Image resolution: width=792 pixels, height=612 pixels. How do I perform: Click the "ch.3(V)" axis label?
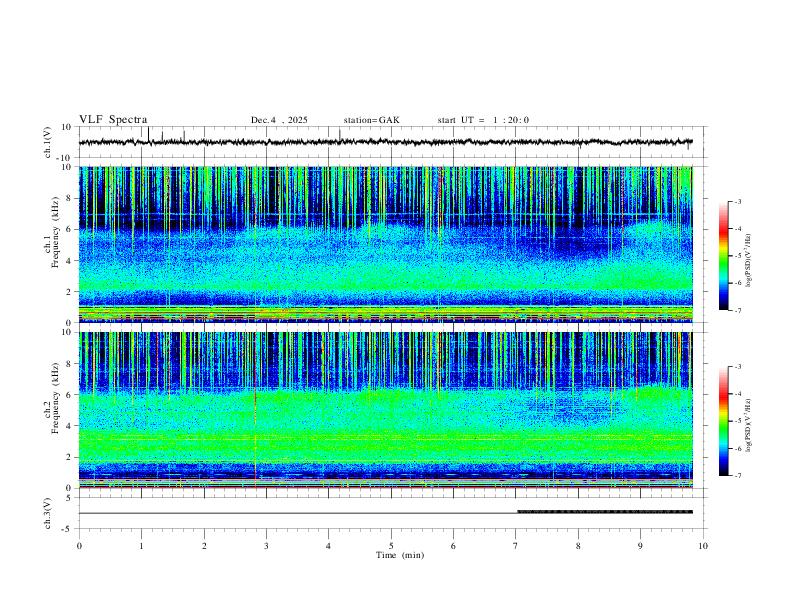48,513
